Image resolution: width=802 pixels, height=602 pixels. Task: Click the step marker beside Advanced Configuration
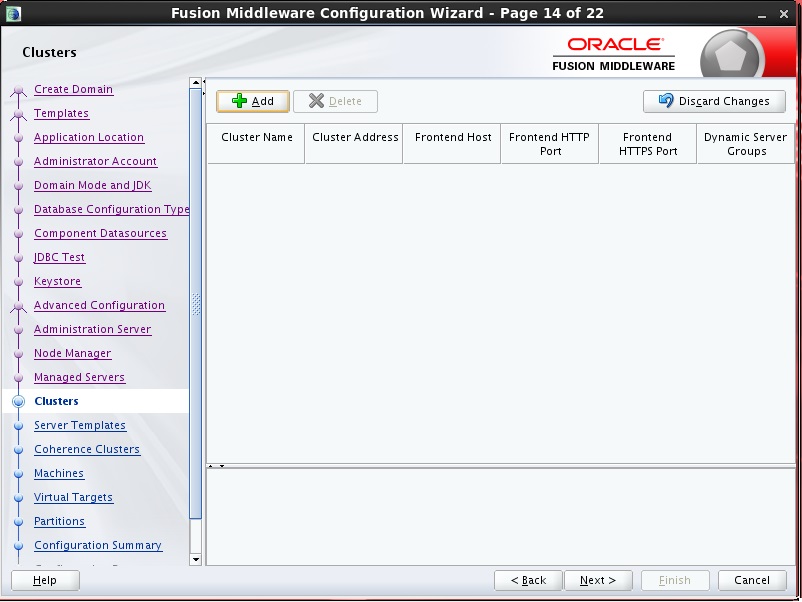[18, 306]
